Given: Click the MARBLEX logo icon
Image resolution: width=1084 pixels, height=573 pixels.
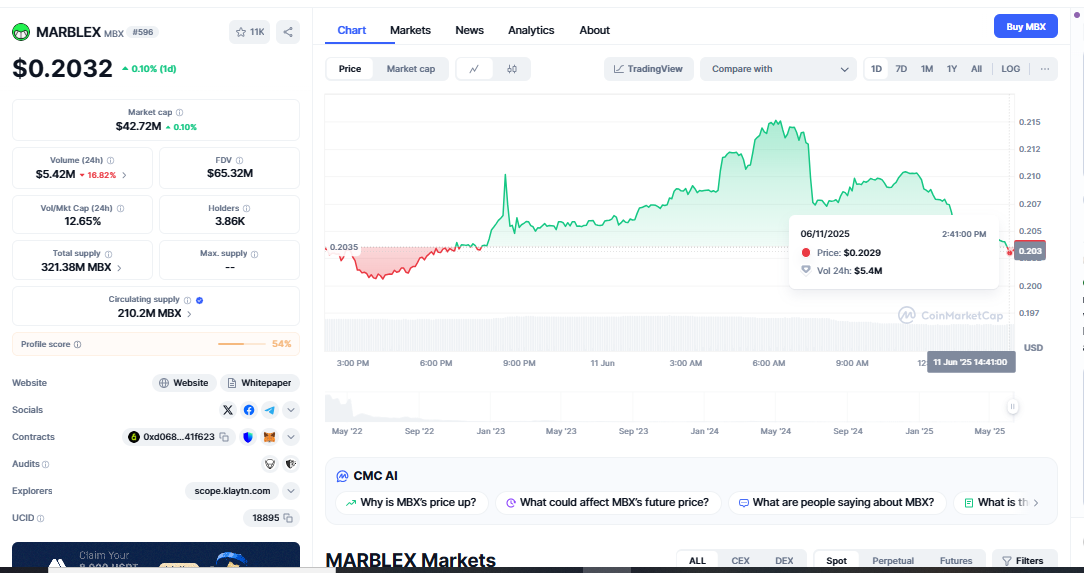Looking at the screenshot, I should click(21, 32).
